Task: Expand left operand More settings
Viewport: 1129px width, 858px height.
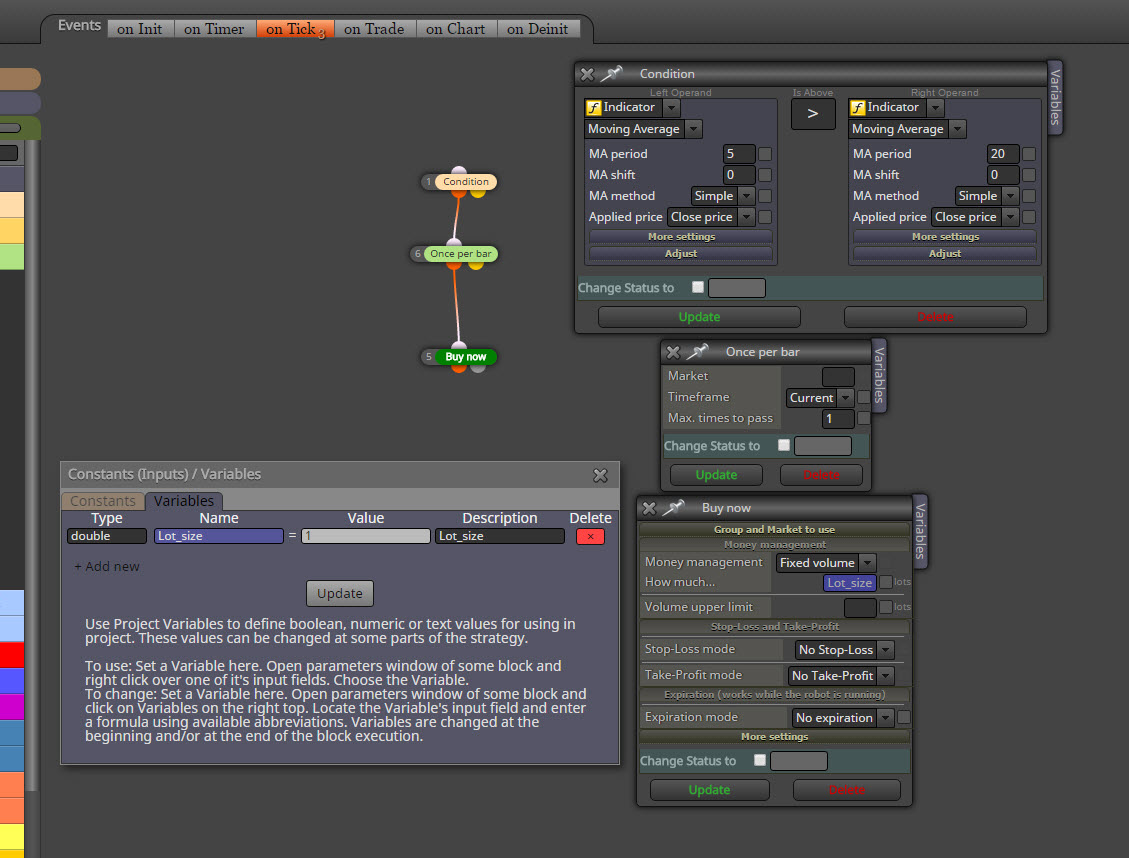Action: [681, 236]
